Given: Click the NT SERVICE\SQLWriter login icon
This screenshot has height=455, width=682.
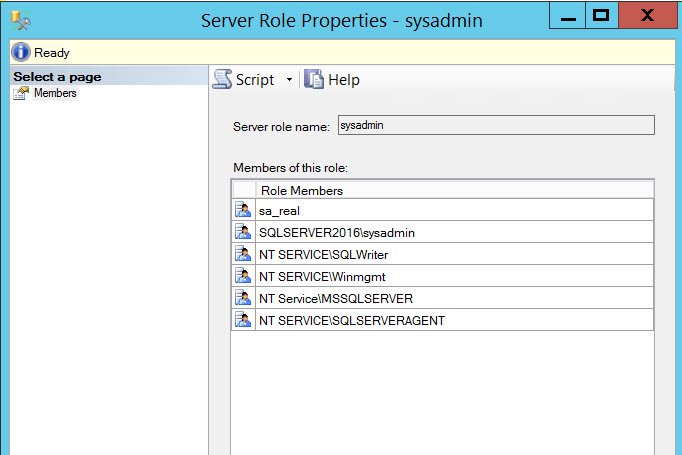Looking at the screenshot, I should pos(243,254).
